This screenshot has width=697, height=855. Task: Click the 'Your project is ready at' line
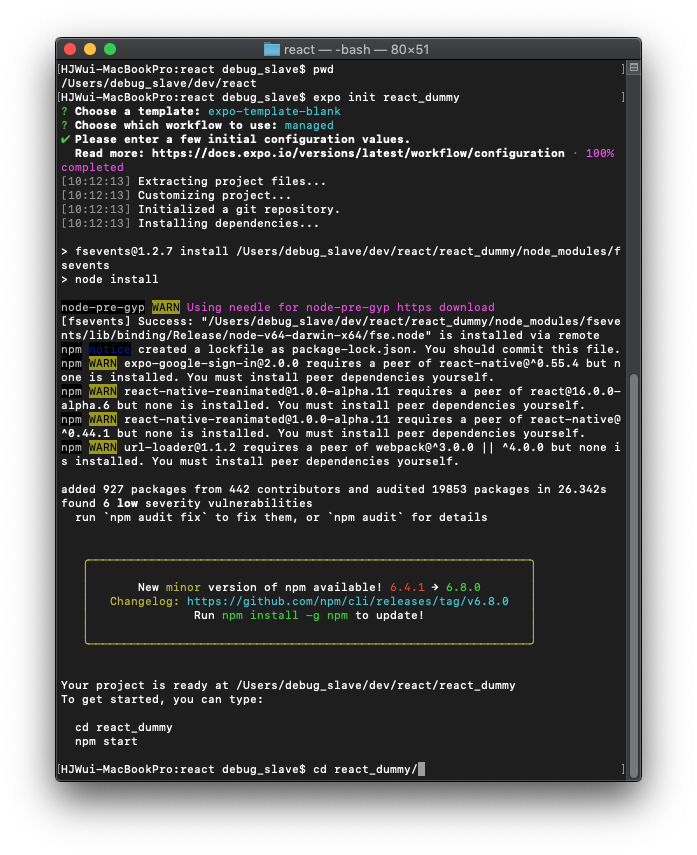click(288, 685)
